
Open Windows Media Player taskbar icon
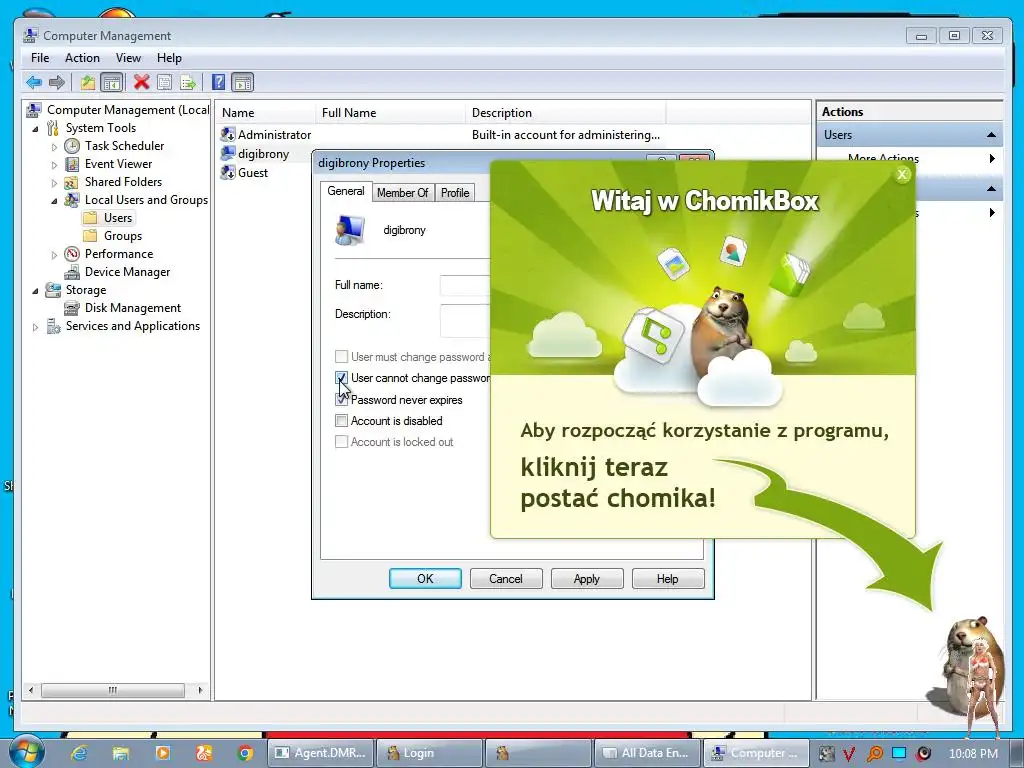tap(163, 753)
